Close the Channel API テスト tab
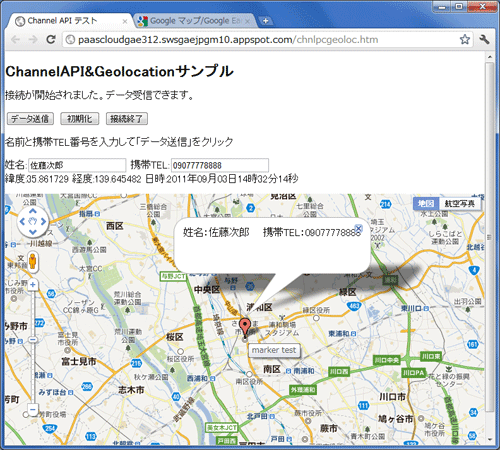Screen dimensions: 500x450 (x=125, y=21)
